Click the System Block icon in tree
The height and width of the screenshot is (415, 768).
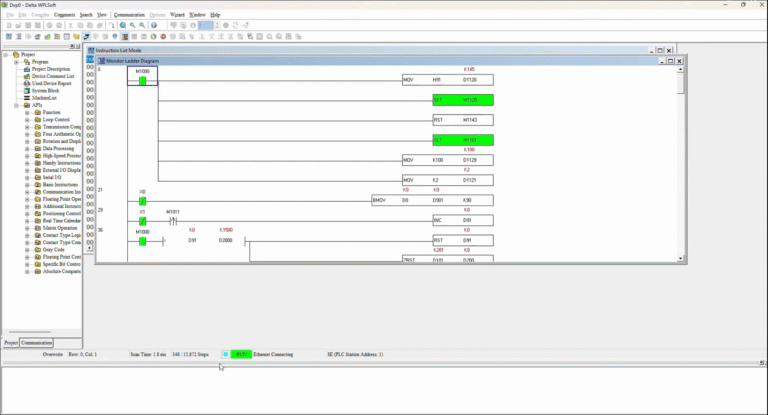point(27,91)
